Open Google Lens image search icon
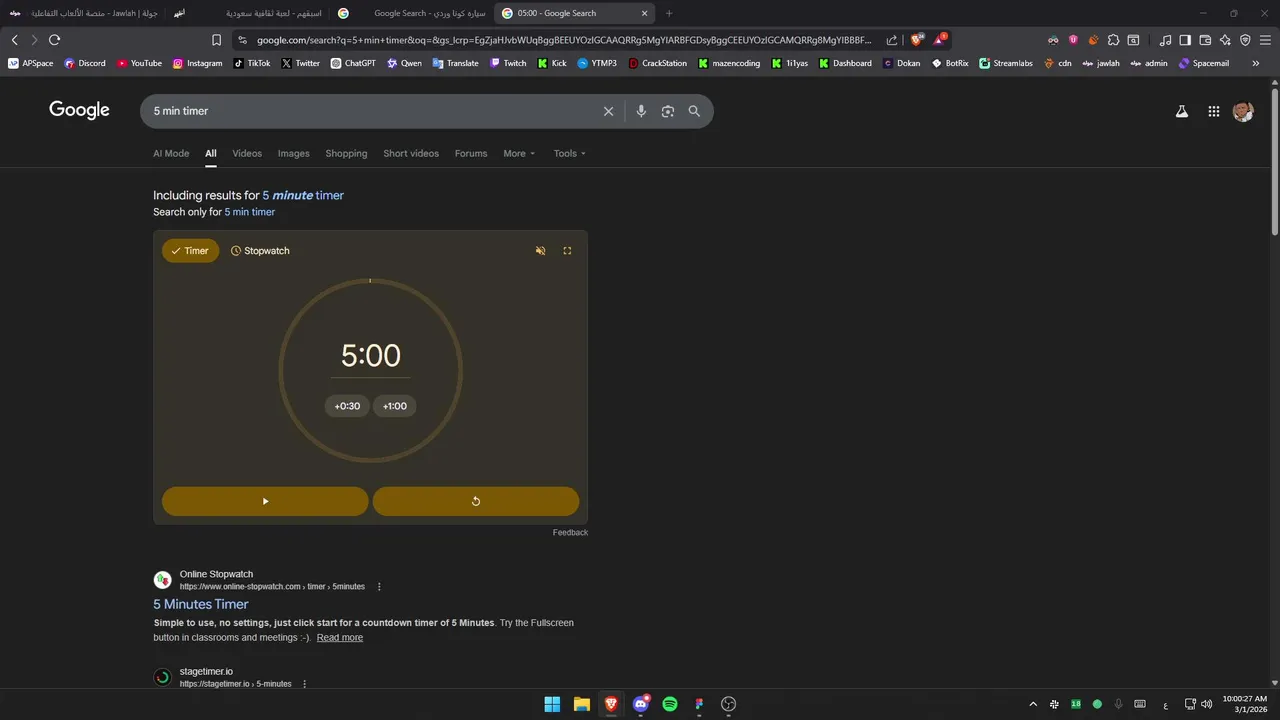Viewport: 1280px width, 720px height. tap(668, 111)
